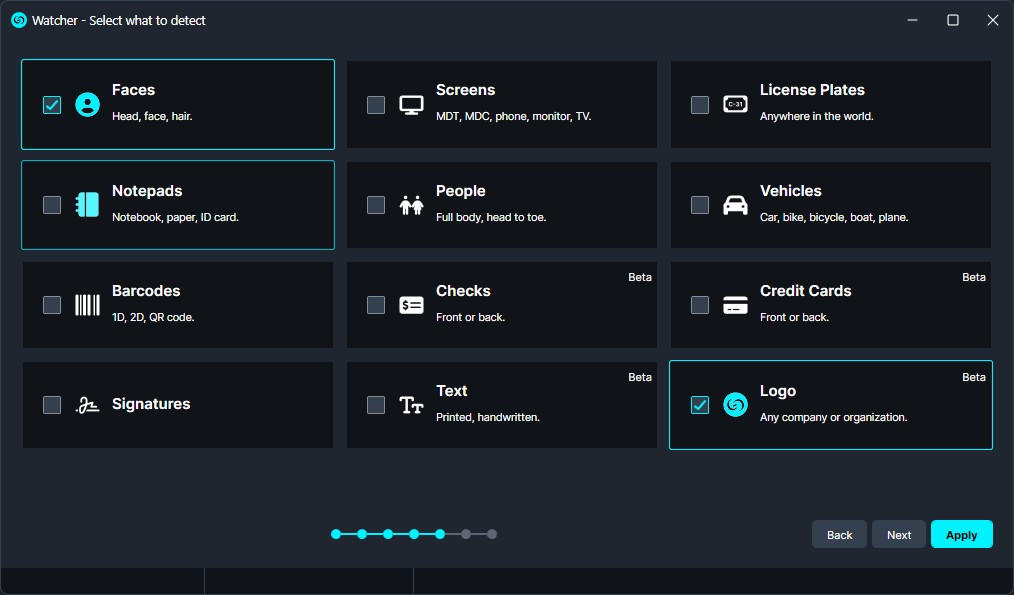
Task: Tick the People checkbox
Action: tap(376, 205)
